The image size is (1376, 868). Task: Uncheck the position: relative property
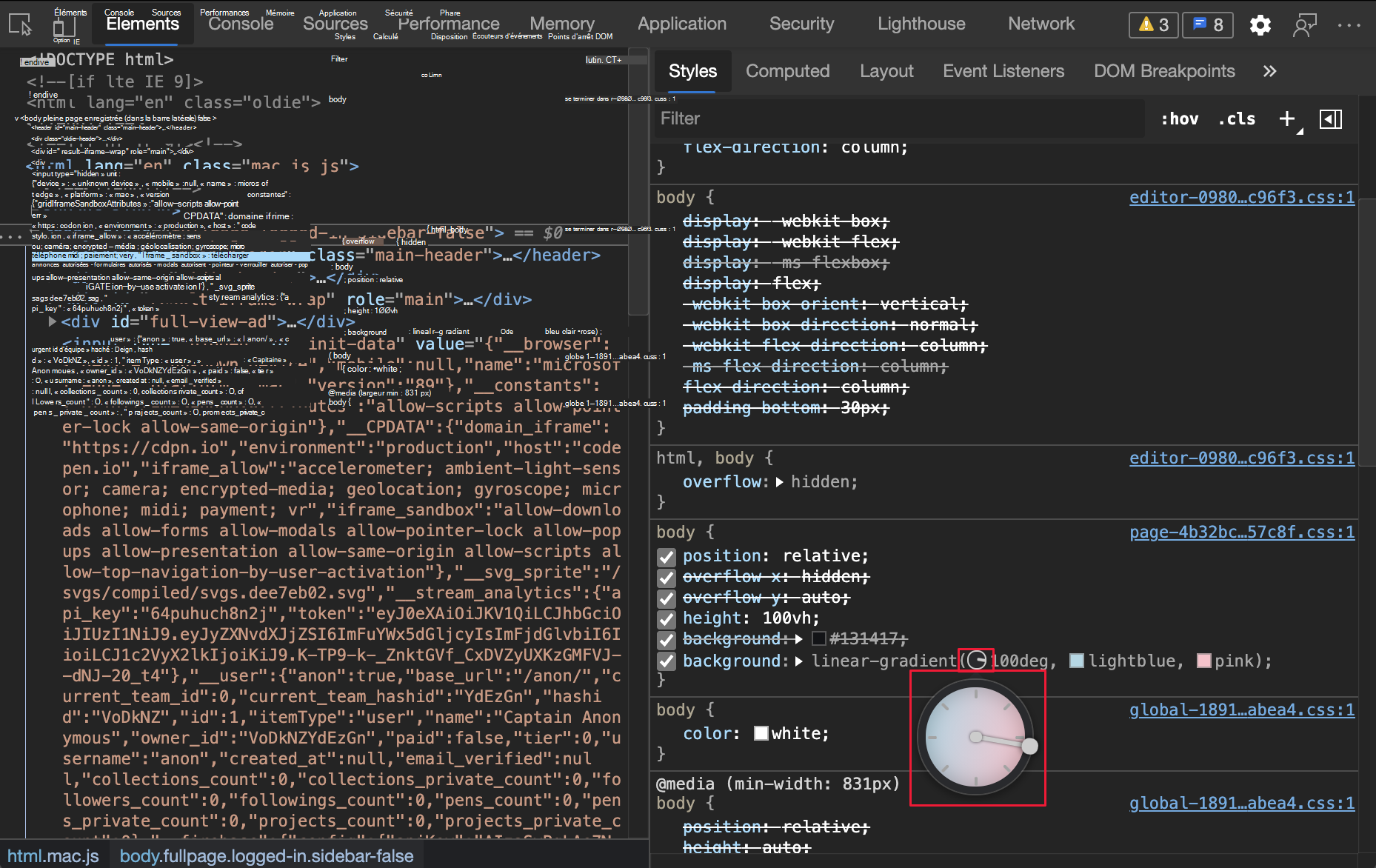coord(666,556)
